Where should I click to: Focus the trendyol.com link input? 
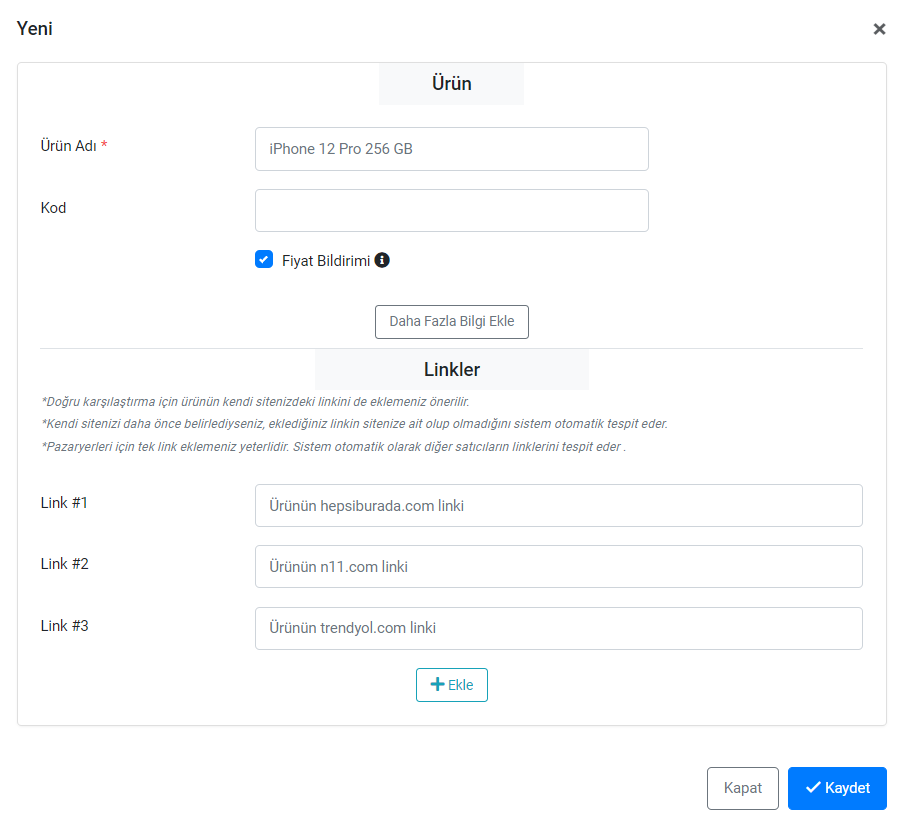click(x=558, y=629)
